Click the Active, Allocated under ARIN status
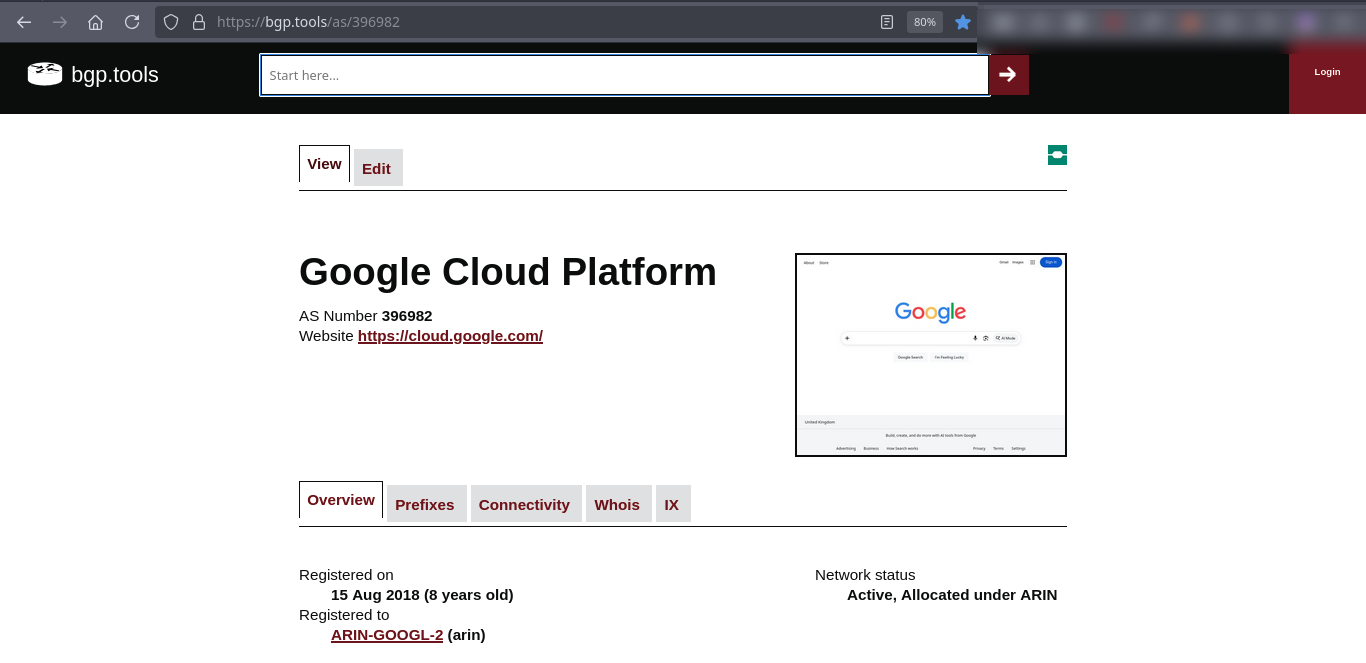Viewport: 1366px width, 663px height. pyautogui.click(x=952, y=595)
